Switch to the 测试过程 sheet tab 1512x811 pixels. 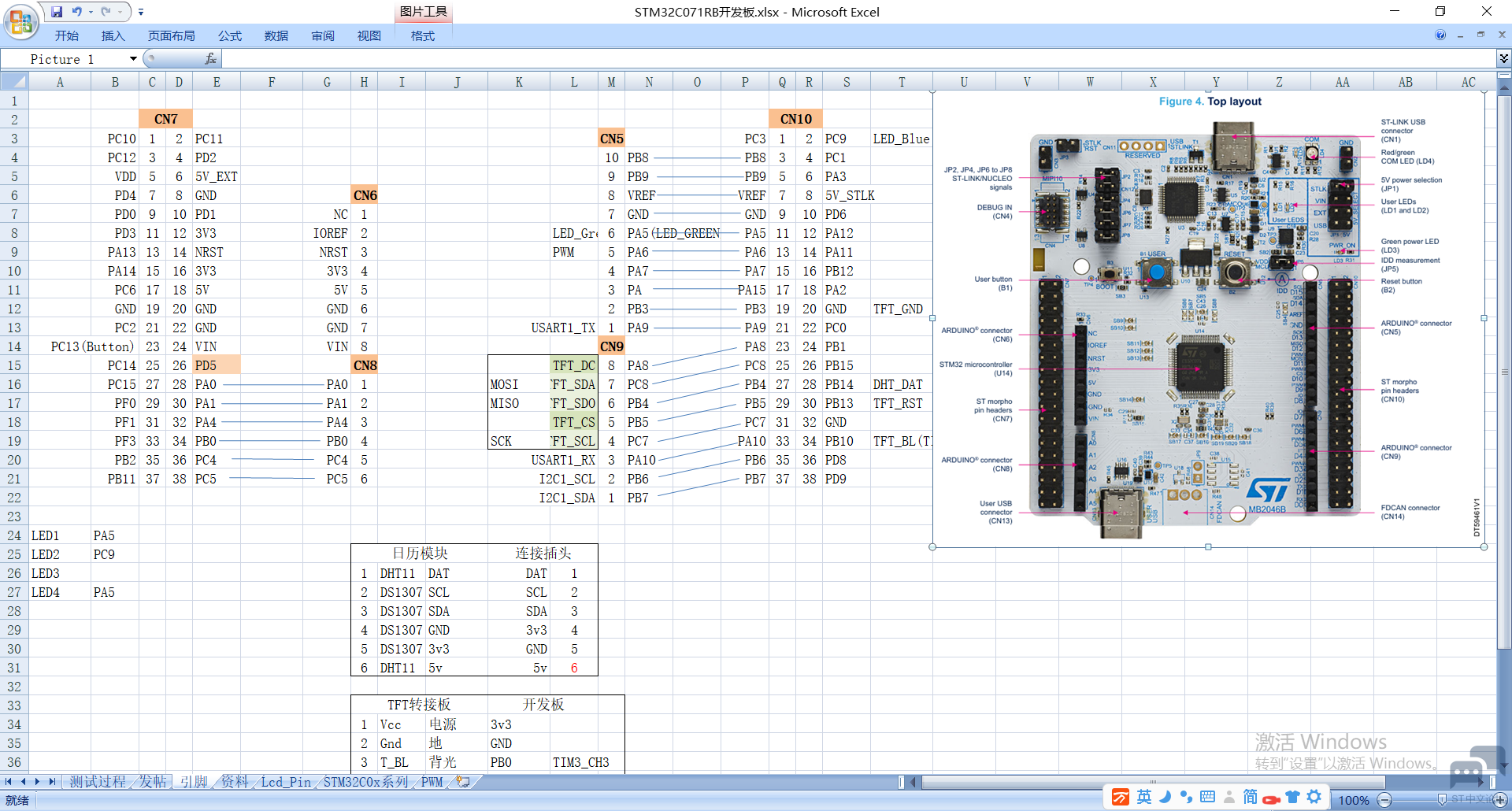coord(98,782)
